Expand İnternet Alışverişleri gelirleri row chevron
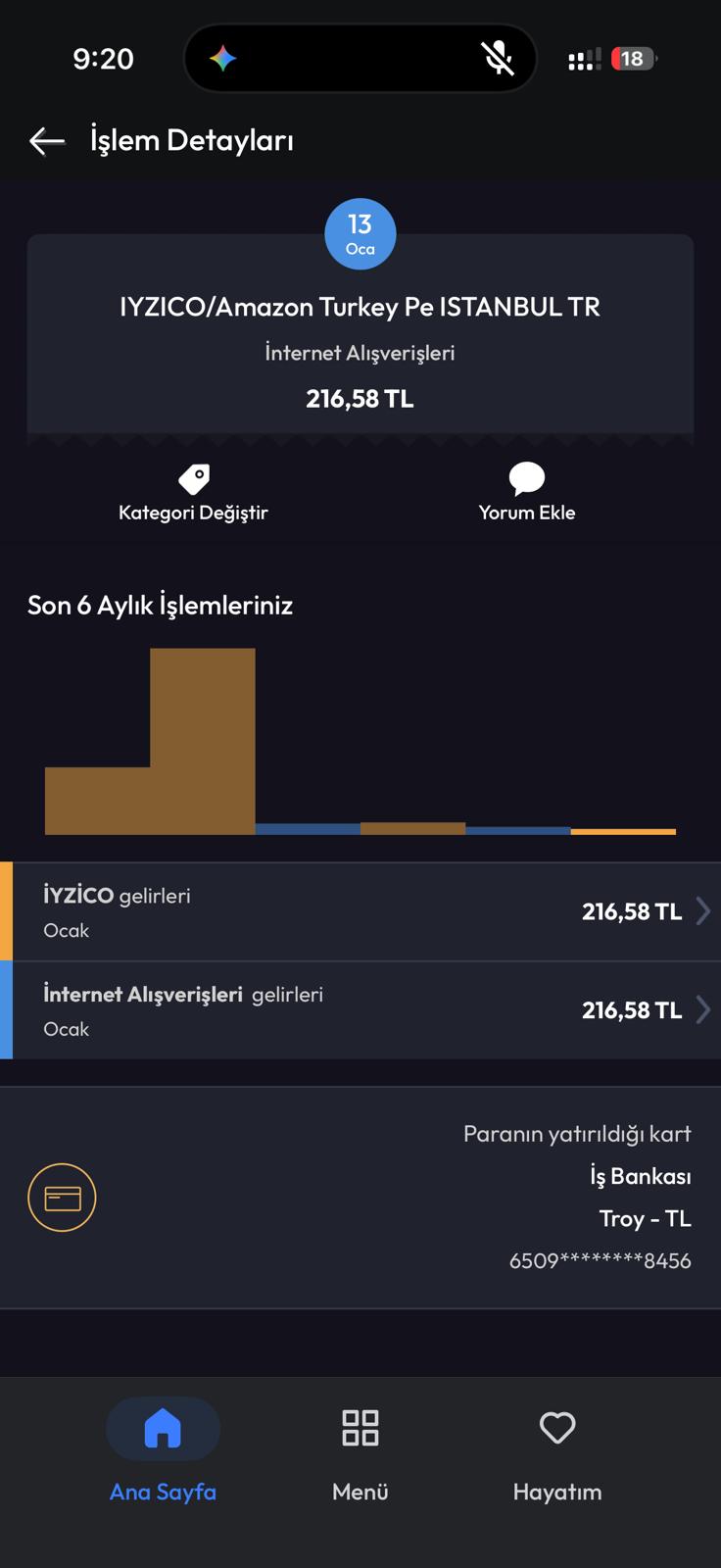721x1568 pixels. tap(702, 1009)
